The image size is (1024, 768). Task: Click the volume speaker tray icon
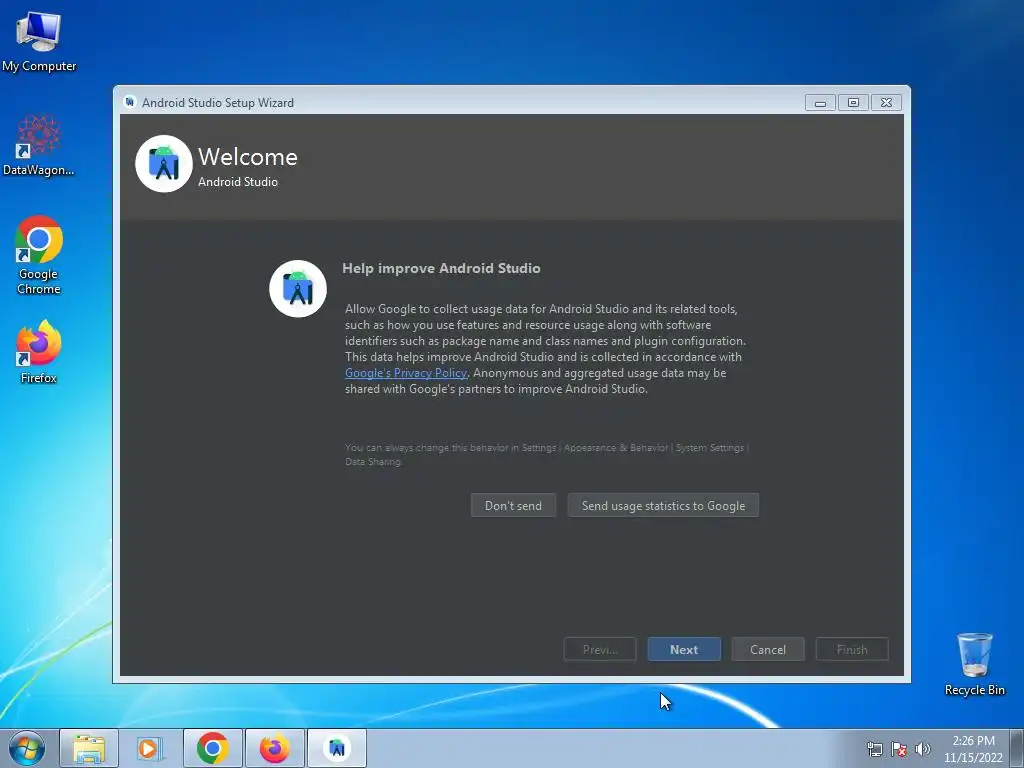click(922, 749)
